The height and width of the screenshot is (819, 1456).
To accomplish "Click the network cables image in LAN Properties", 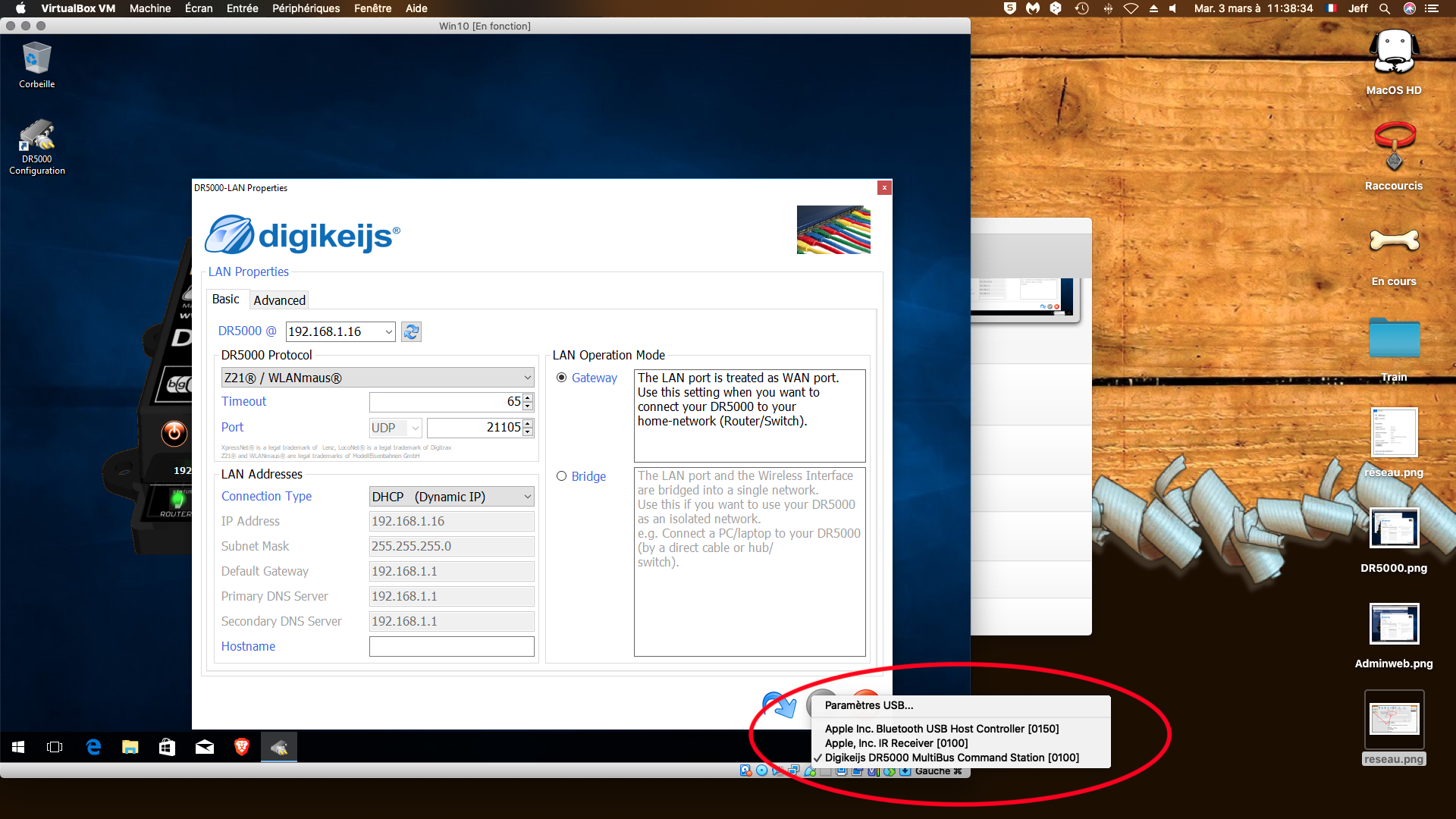I will point(833,230).
